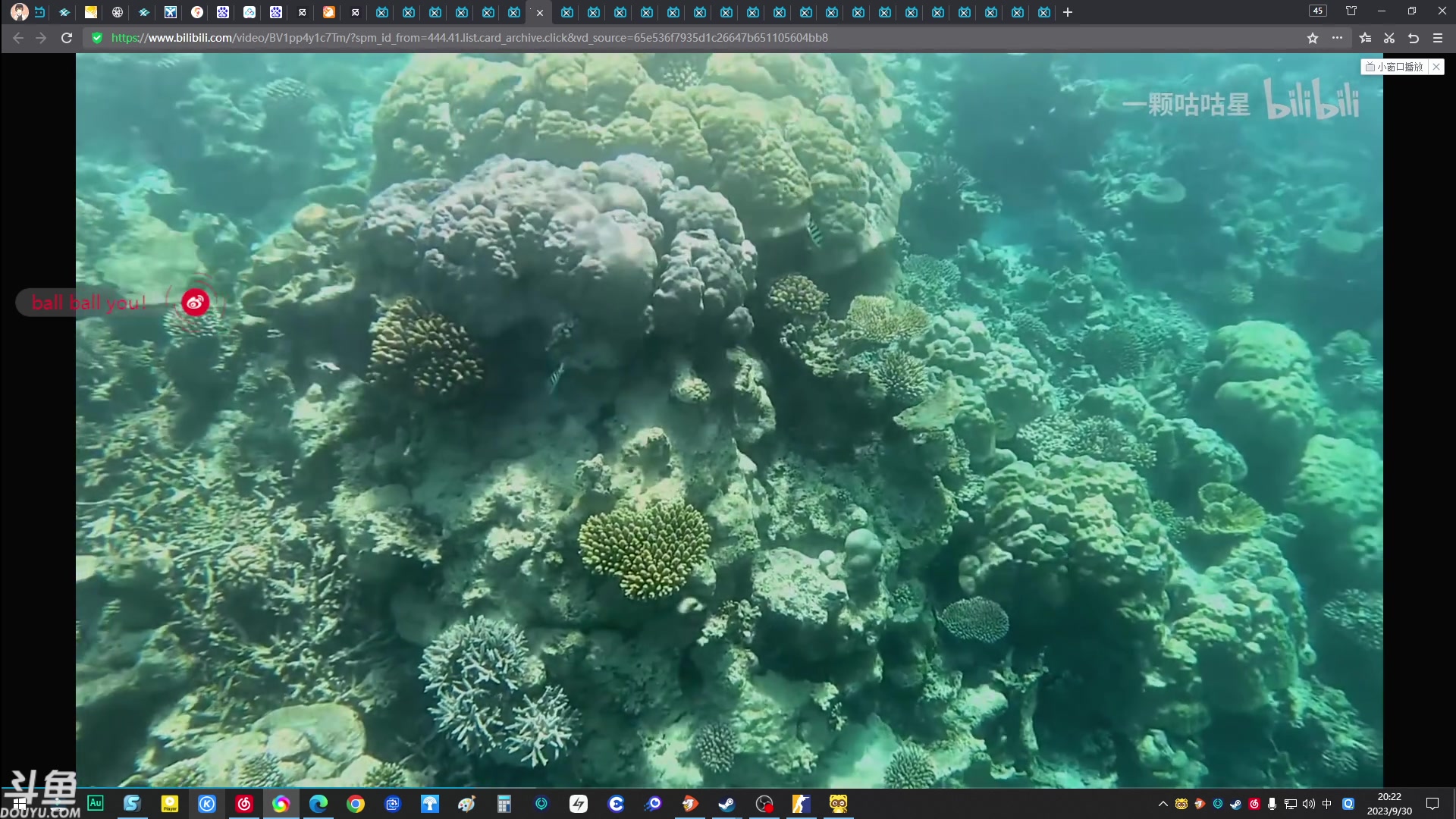
Task: Open OBS Studio from the taskbar
Action: coord(764,804)
